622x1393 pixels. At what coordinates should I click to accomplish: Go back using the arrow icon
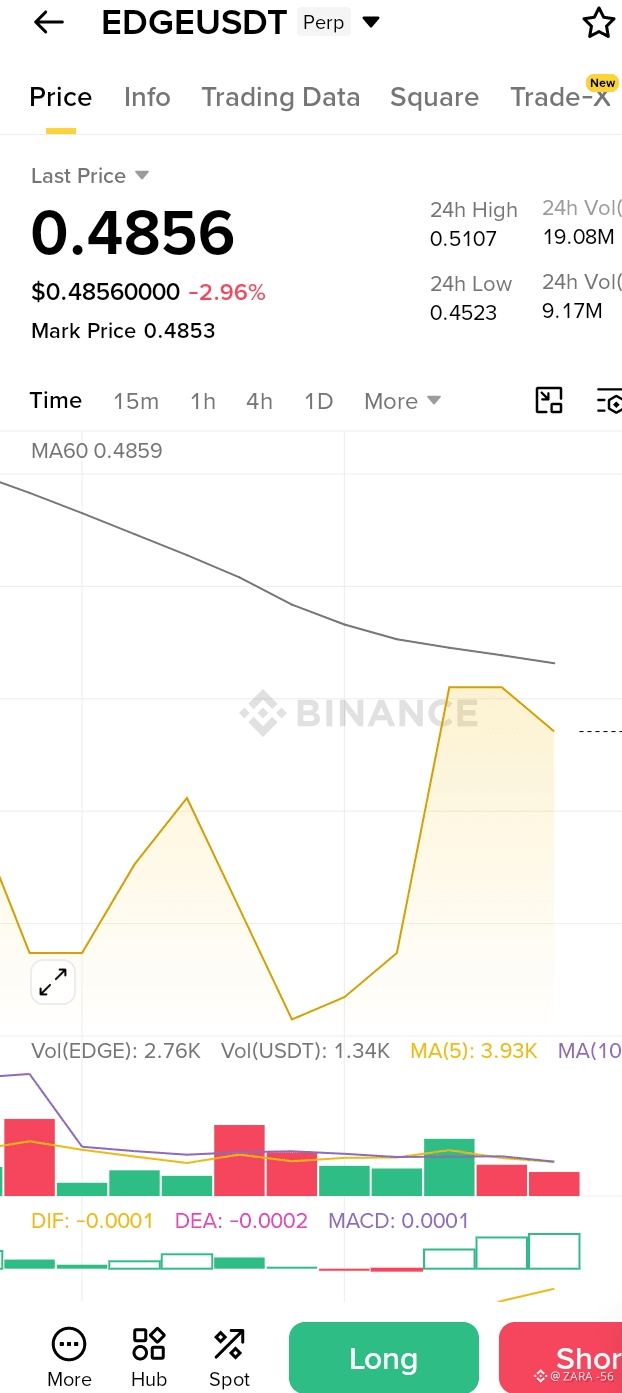pos(48,22)
